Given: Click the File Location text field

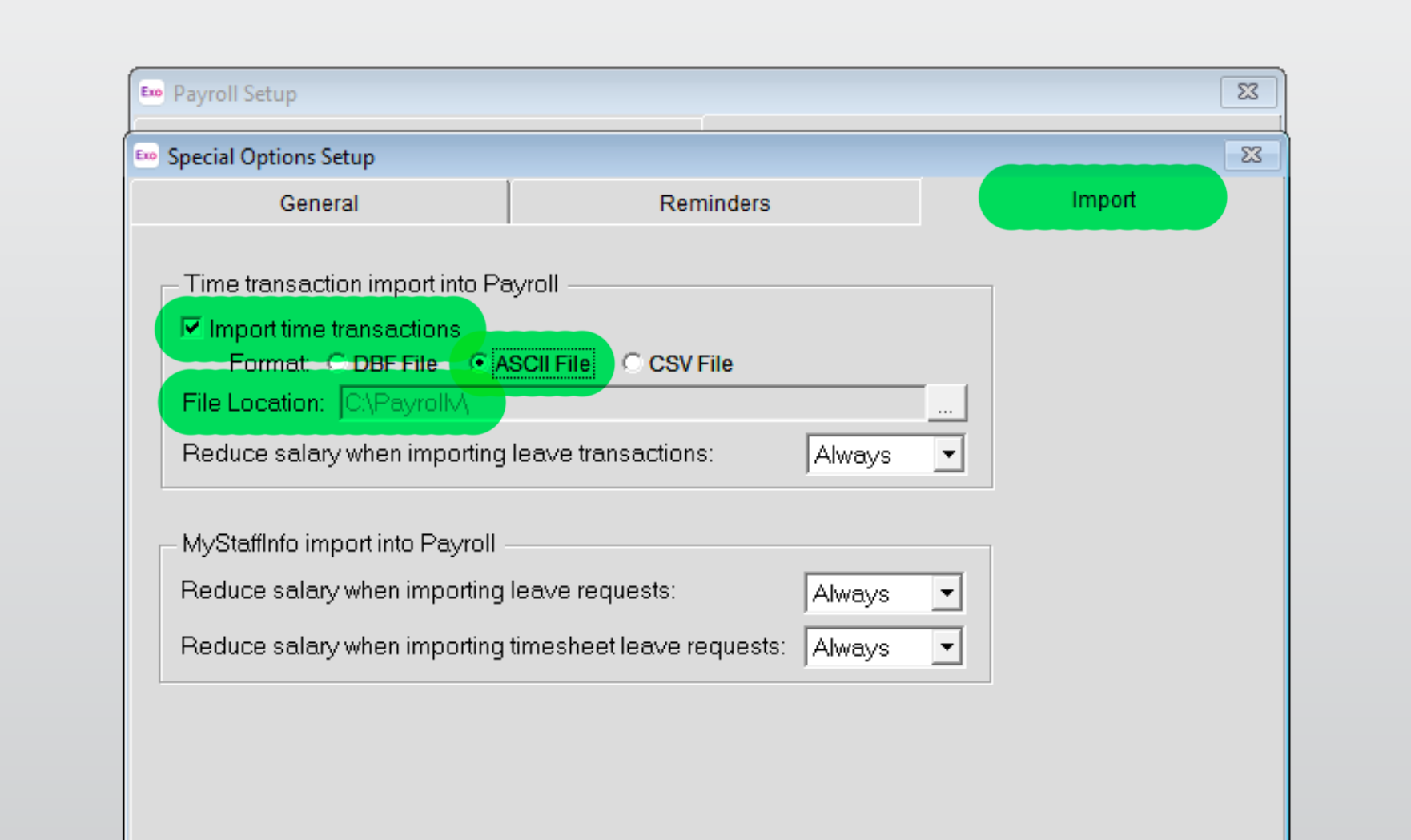Looking at the screenshot, I should 631,403.
